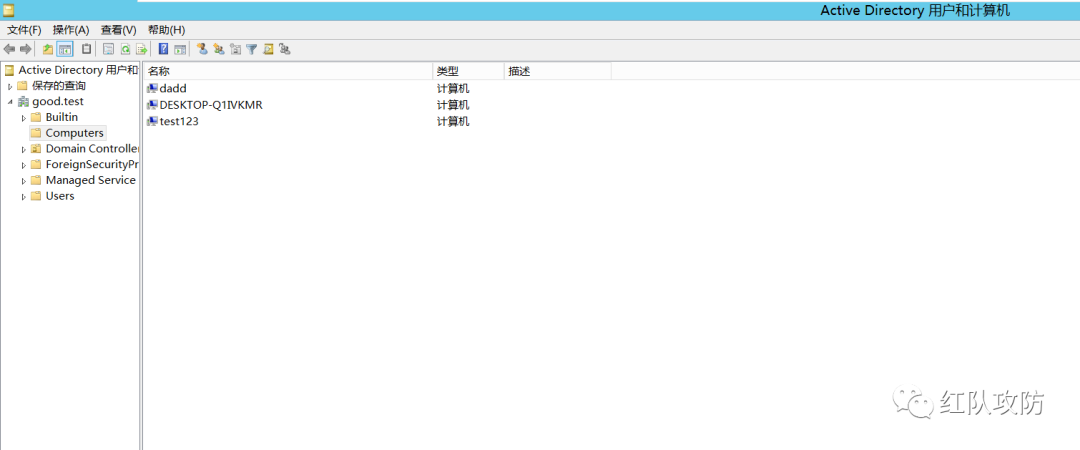Click the test123 computer icon
The width and height of the screenshot is (1080, 450).
(152, 121)
